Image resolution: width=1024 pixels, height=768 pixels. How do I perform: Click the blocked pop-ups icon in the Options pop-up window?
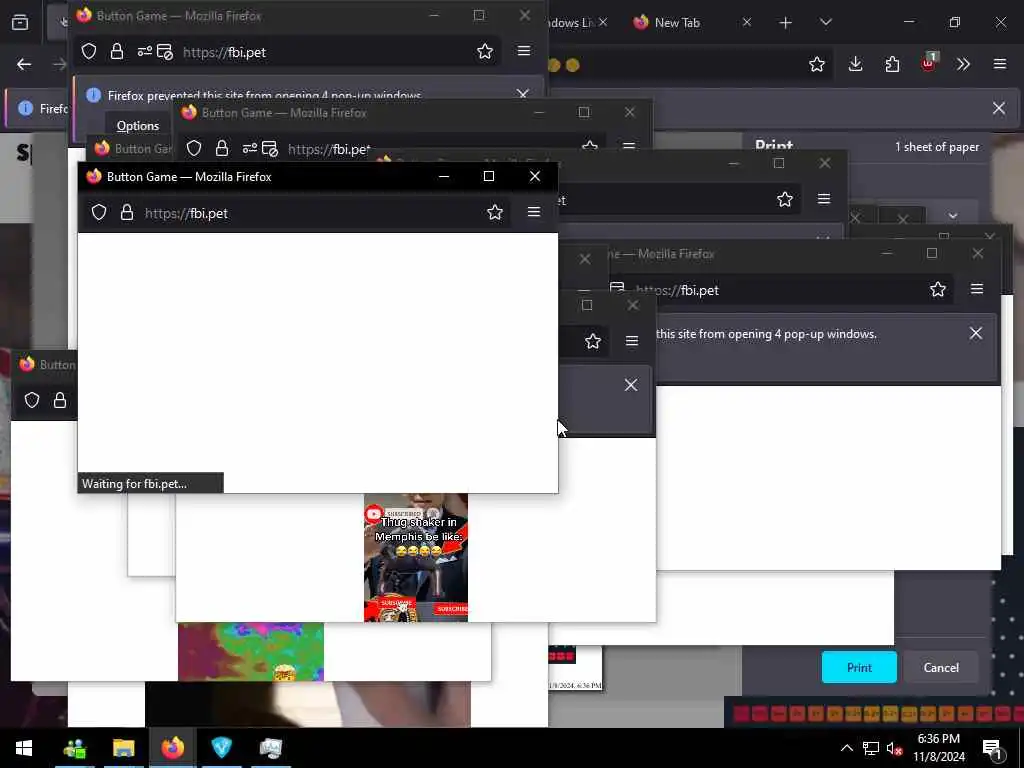pyautogui.click(x=165, y=52)
